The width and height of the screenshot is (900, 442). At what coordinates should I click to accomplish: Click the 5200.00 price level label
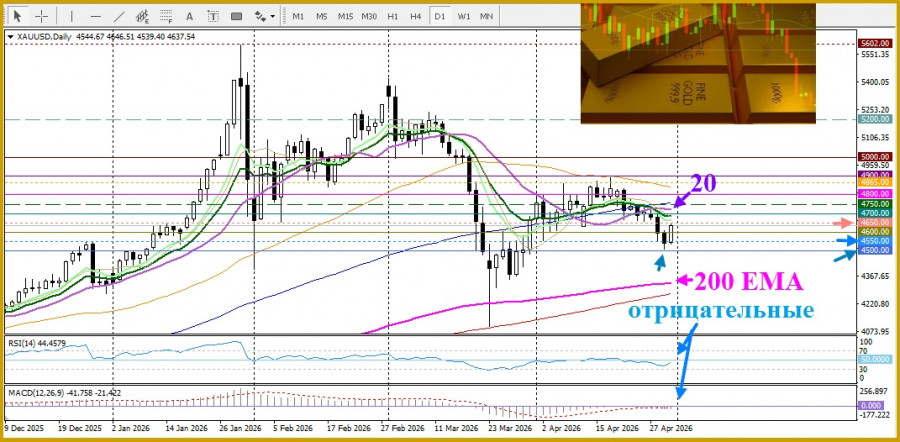point(875,119)
